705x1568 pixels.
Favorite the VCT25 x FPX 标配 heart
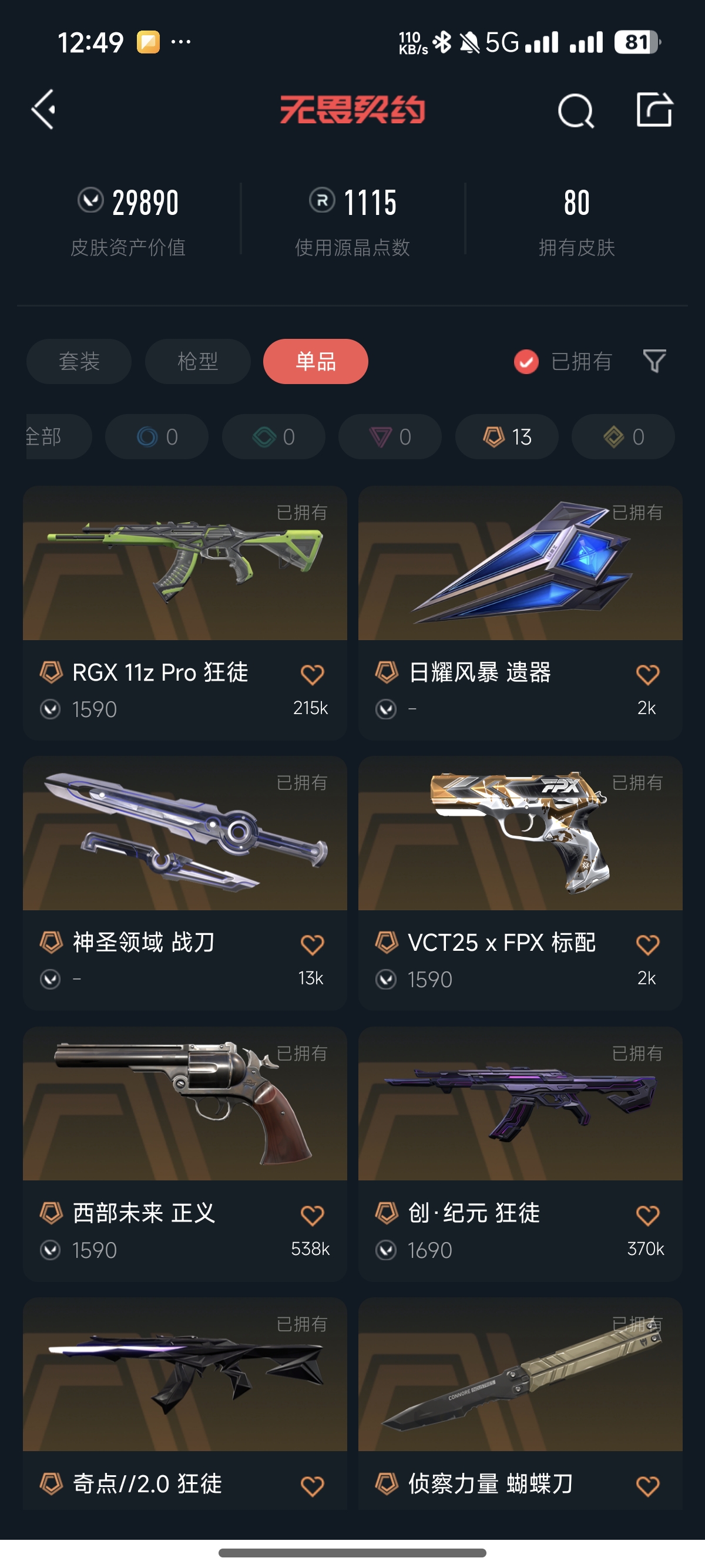(647, 945)
